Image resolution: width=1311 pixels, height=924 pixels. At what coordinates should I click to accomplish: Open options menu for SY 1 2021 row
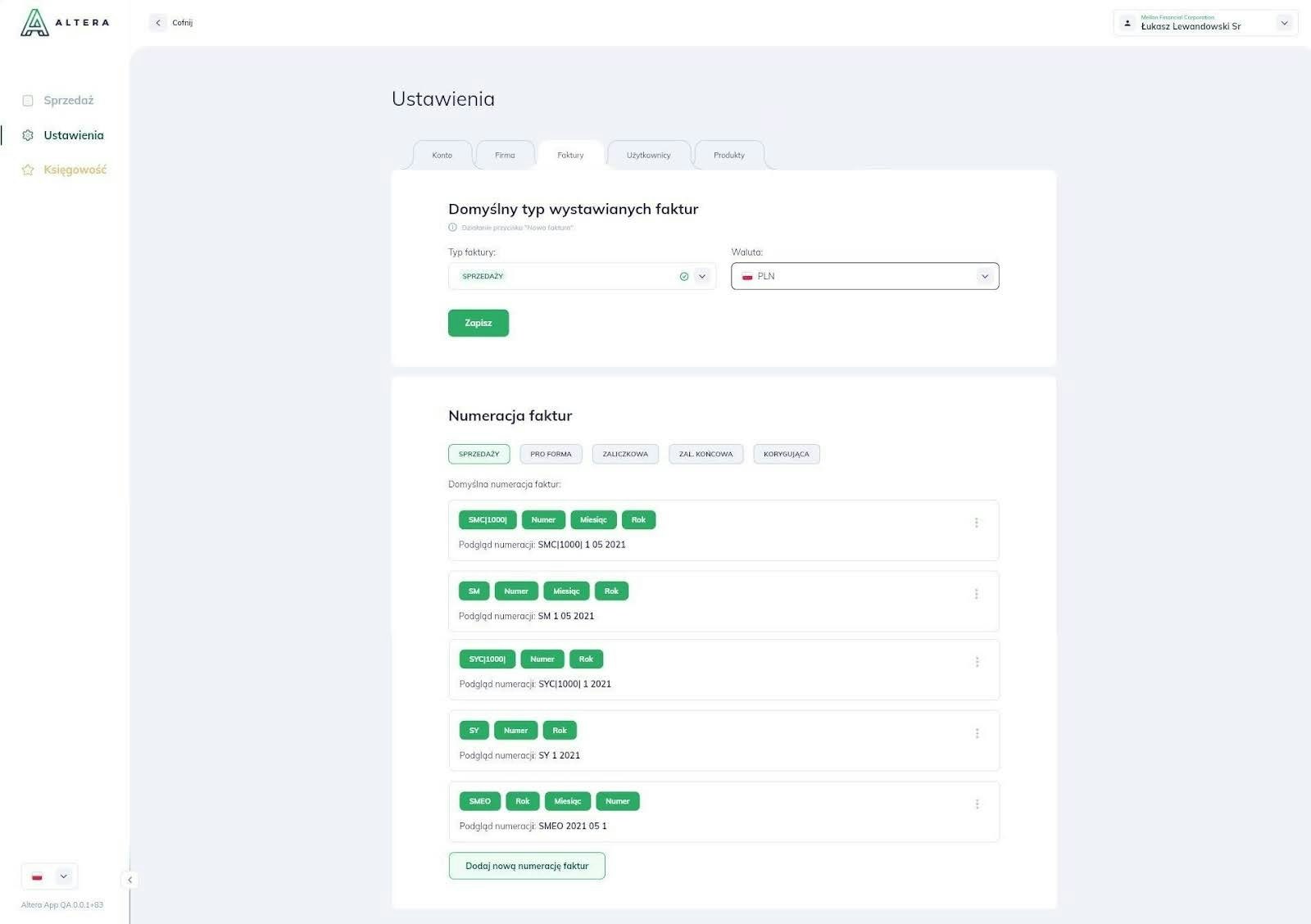point(978,733)
